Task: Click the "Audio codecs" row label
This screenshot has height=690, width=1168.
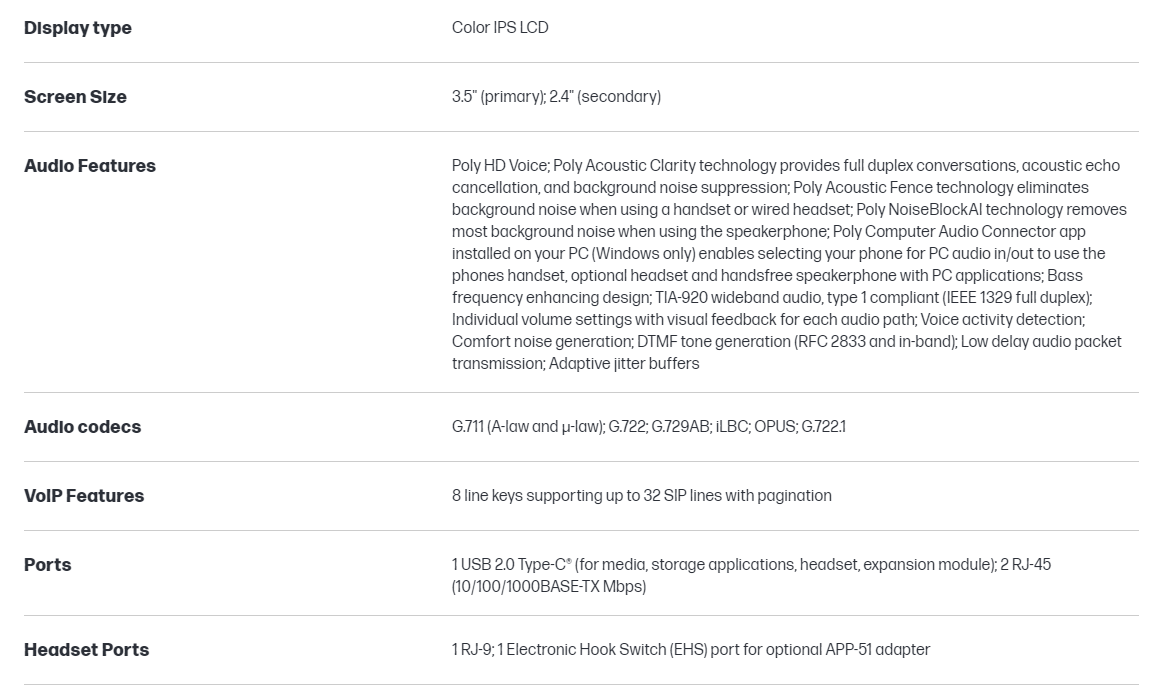Action: point(82,427)
